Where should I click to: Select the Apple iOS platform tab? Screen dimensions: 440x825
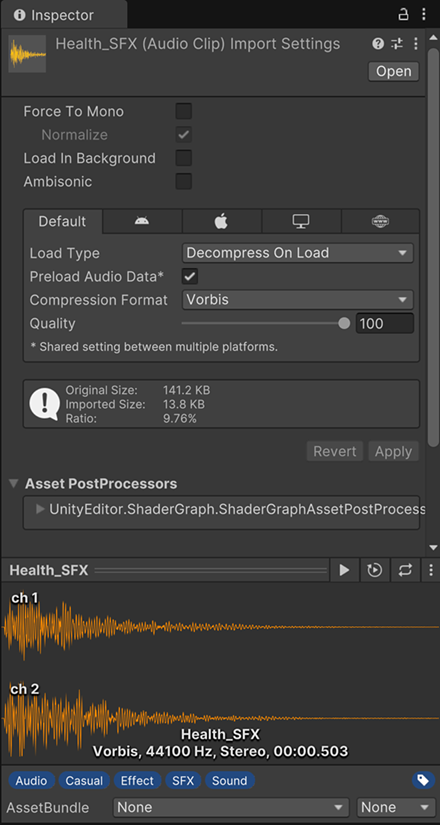[222, 222]
